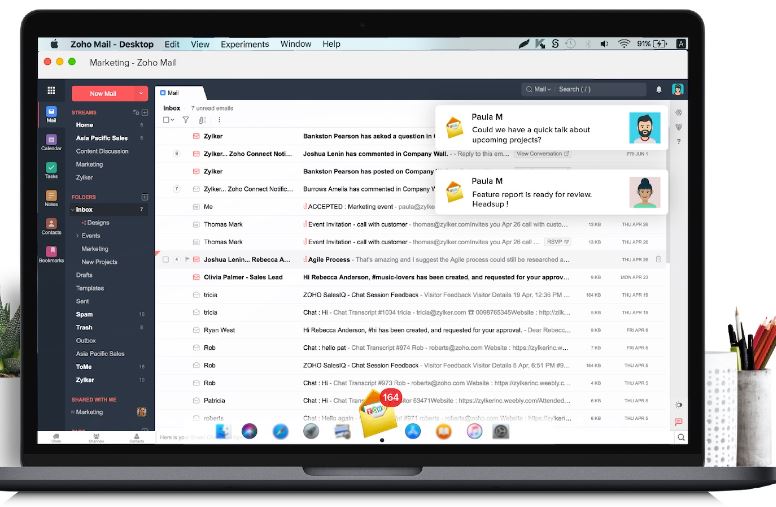
Task: Open the Content Discussion stream
Action: tap(102, 151)
